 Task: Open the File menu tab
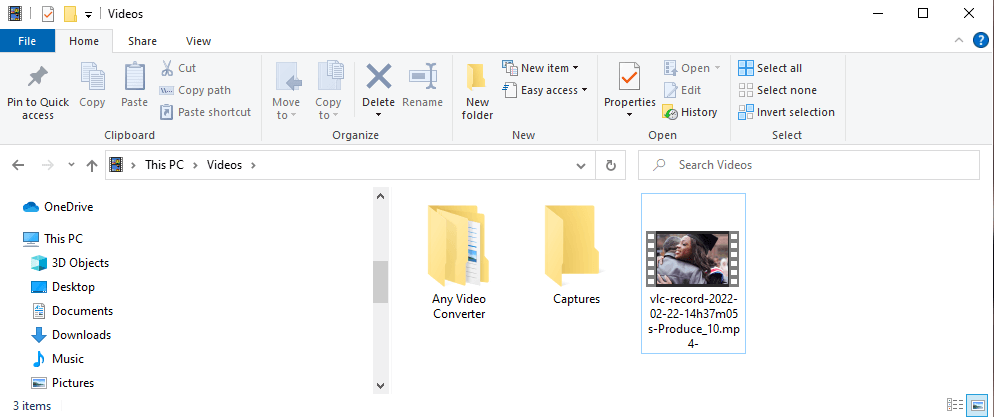point(27,41)
